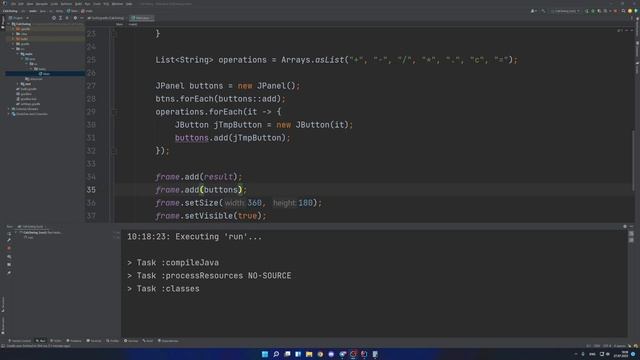
Task: Toggle the Structure side stripe button
Action: point(3,304)
